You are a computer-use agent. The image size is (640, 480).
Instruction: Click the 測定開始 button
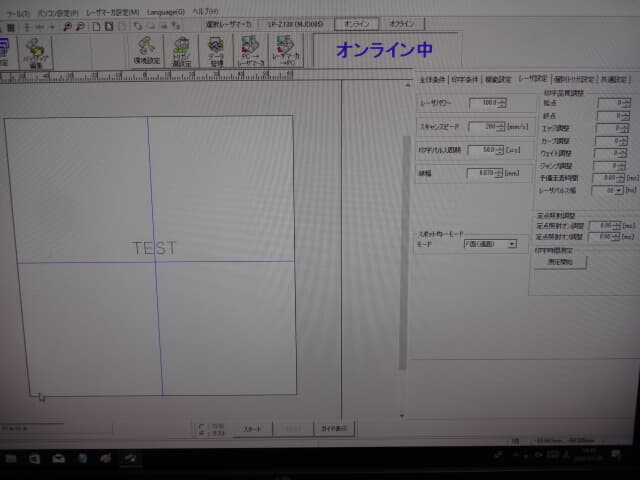[563, 263]
